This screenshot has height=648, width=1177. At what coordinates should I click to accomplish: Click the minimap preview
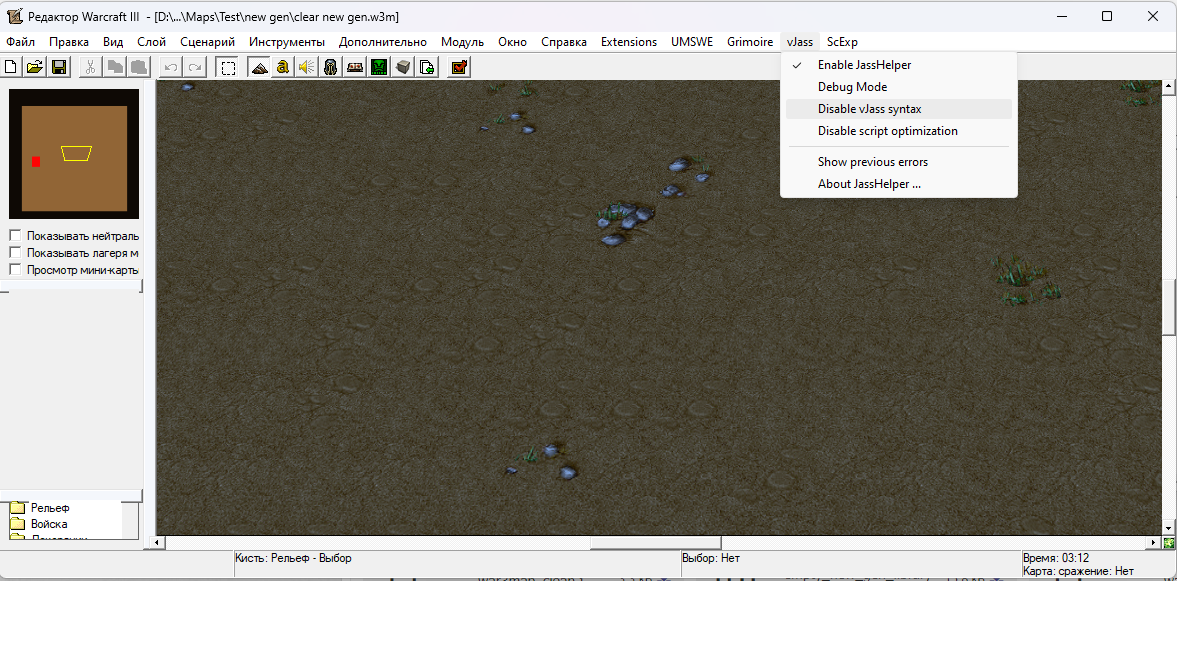coord(74,154)
